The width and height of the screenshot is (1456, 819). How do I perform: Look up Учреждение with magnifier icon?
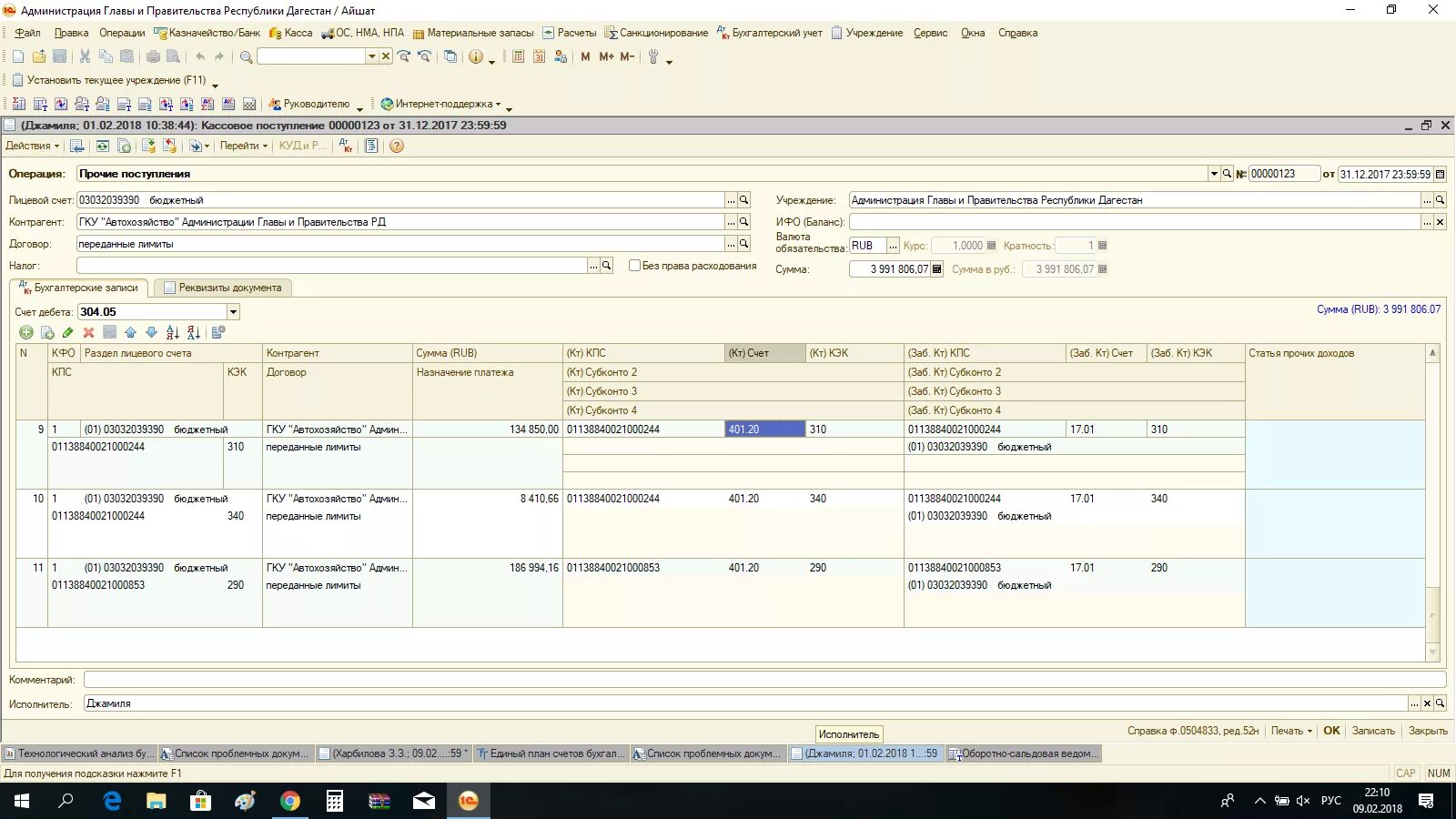(1440, 200)
